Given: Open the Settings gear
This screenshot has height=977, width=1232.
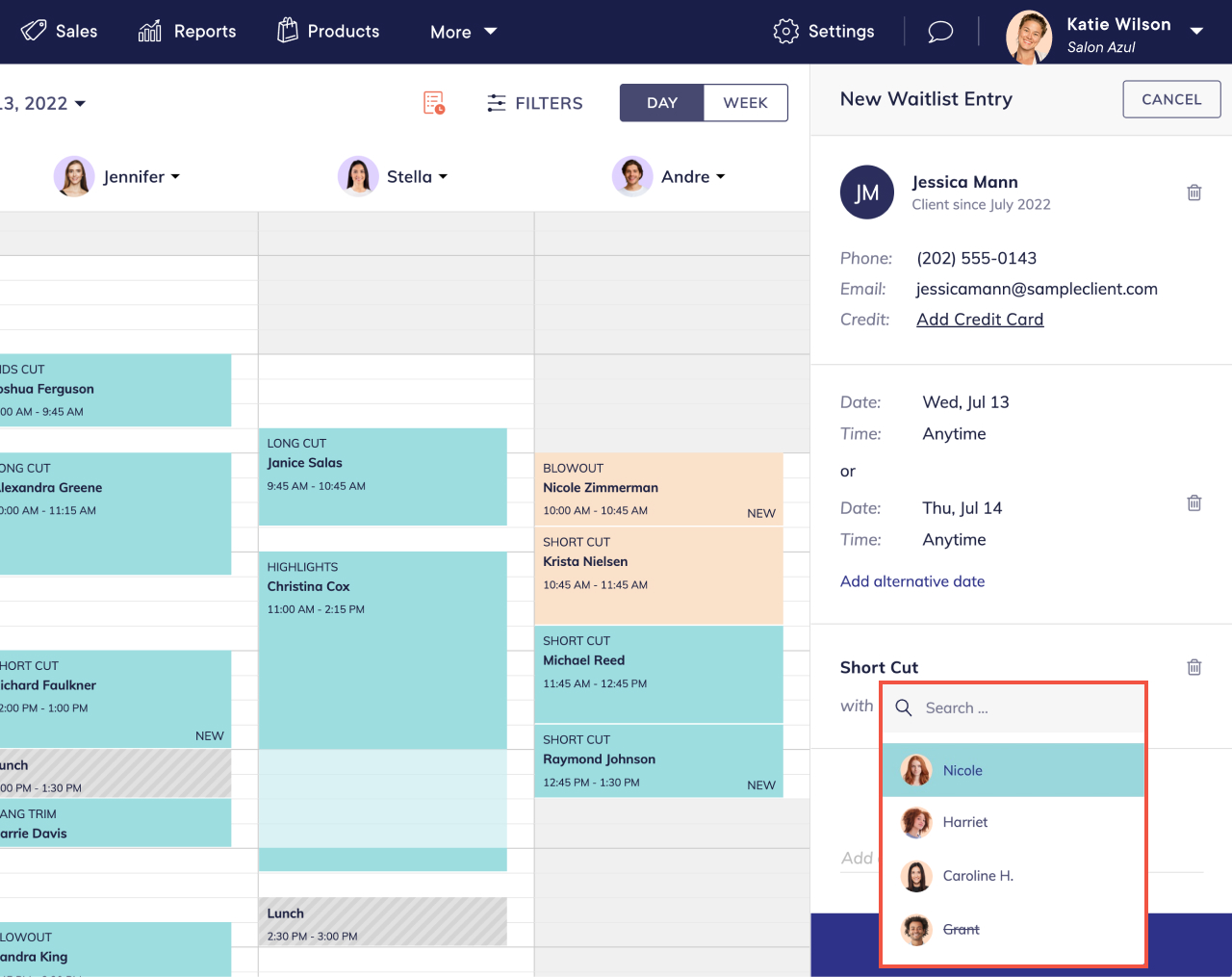Looking at the screenshot, I should (x=785, y=31).
